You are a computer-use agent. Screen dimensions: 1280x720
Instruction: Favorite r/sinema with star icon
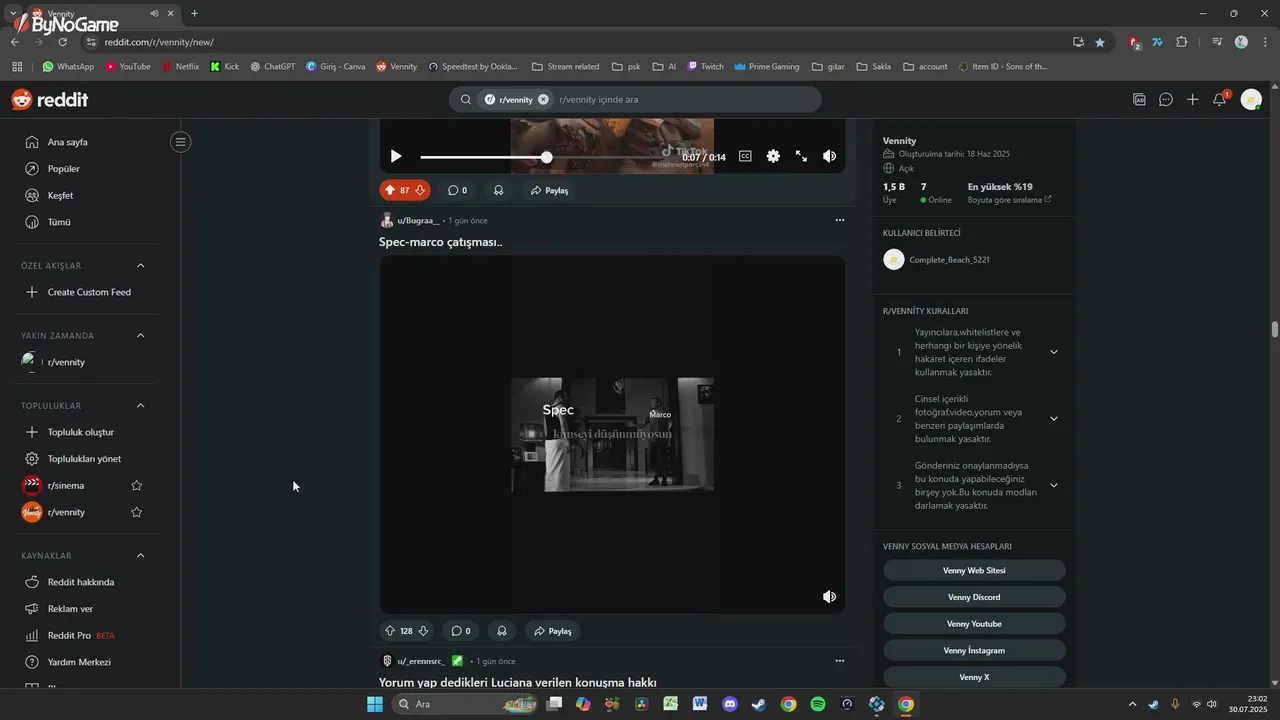137,486
